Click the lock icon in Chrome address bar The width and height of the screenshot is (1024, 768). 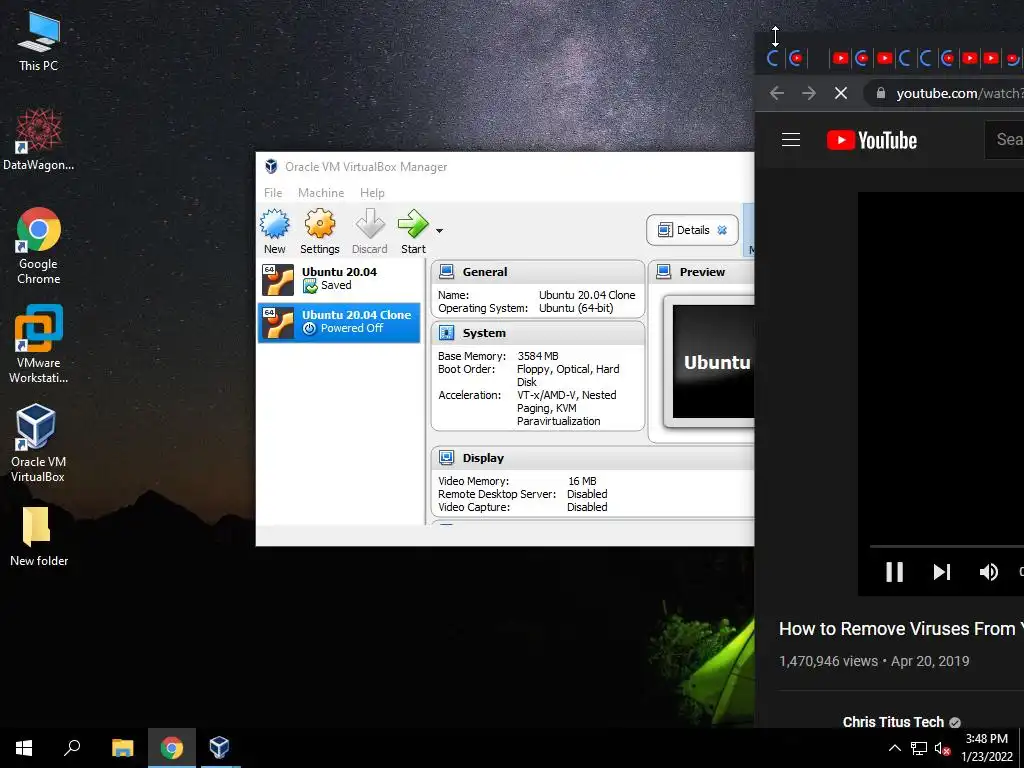pyautogui.click(x=881, y=93)
